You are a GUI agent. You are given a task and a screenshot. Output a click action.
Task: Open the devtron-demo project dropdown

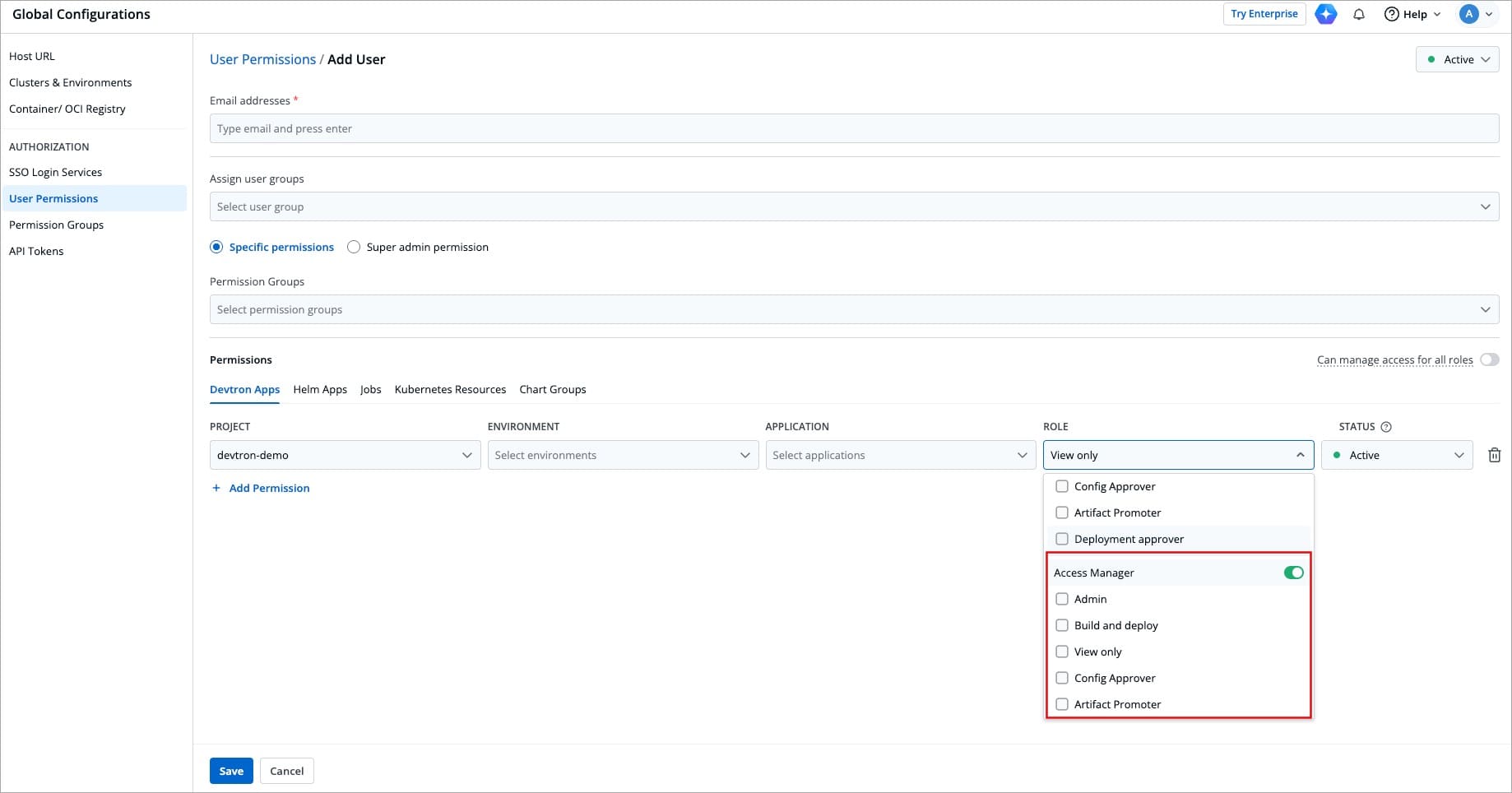(345, 455)
